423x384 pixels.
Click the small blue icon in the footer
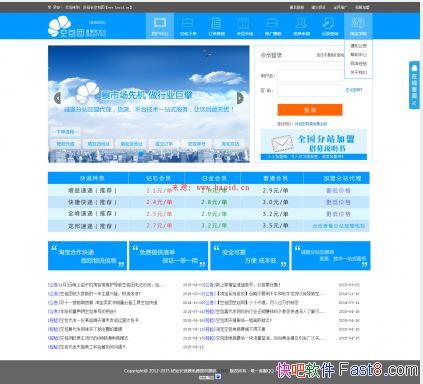pos(218,377)
